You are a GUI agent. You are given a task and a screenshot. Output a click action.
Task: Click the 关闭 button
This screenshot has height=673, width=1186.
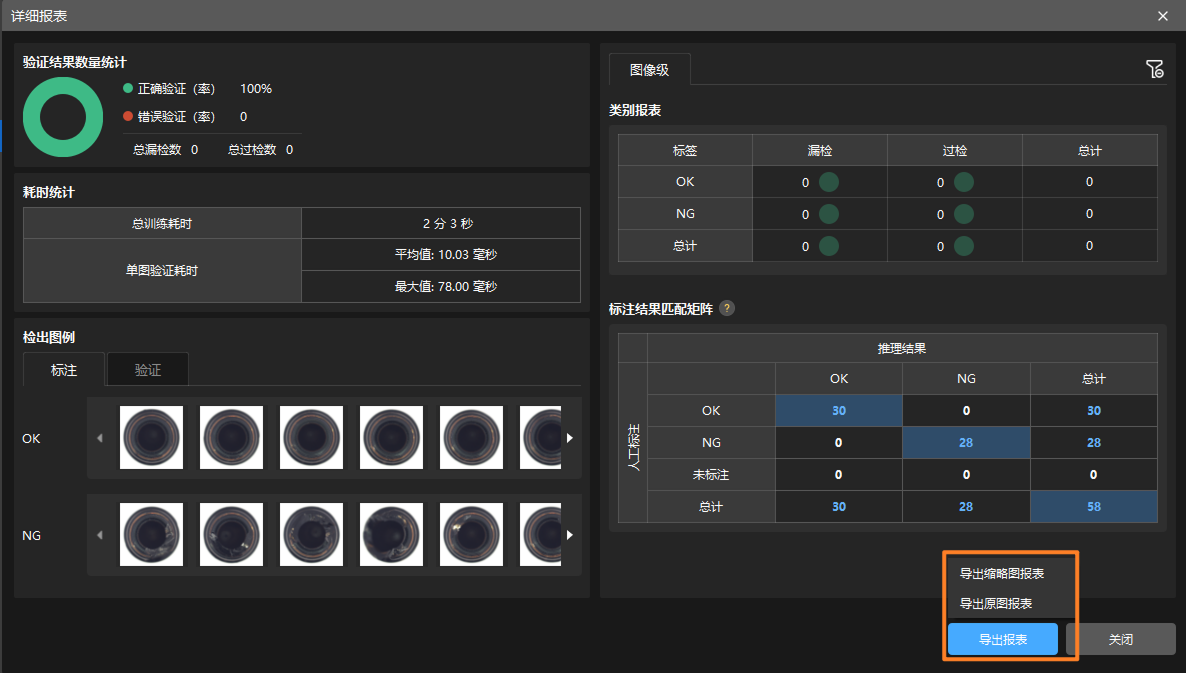point(1121,640)
